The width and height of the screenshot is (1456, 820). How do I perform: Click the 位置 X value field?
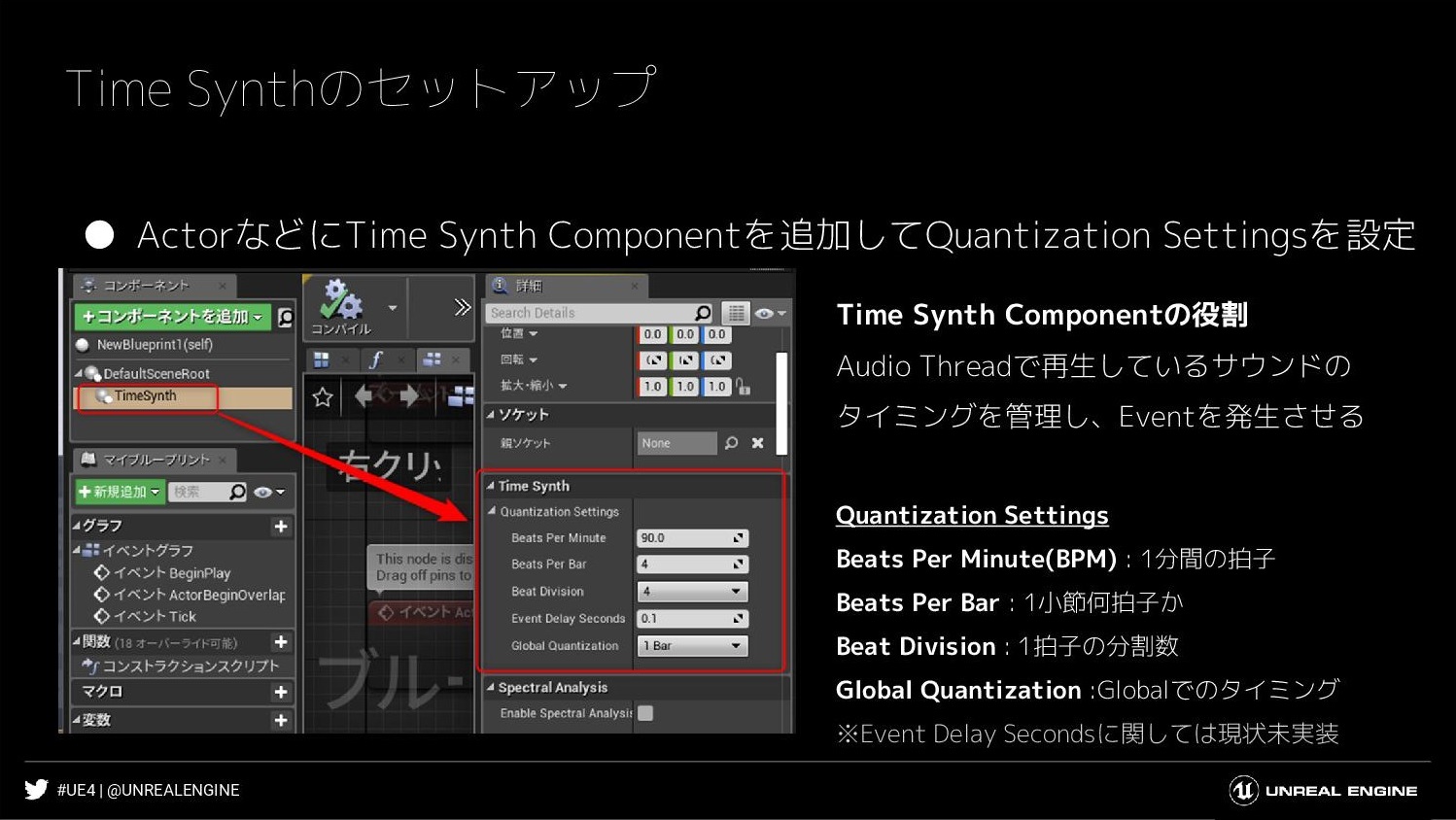[652, 334]
